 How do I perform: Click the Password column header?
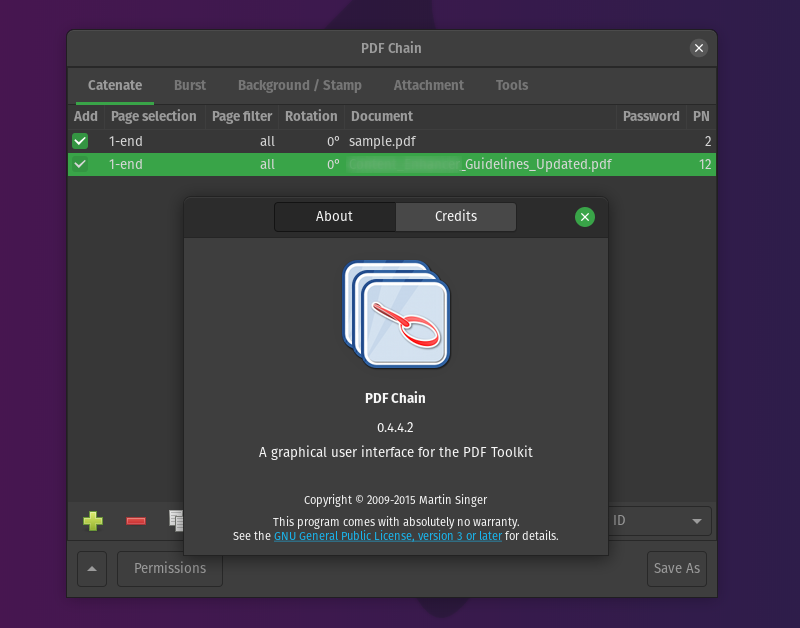[x=651, y=116]
